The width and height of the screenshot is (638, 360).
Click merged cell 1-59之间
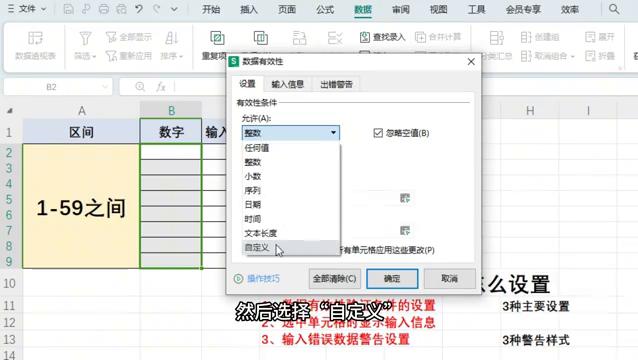click(x=81, y=206)
